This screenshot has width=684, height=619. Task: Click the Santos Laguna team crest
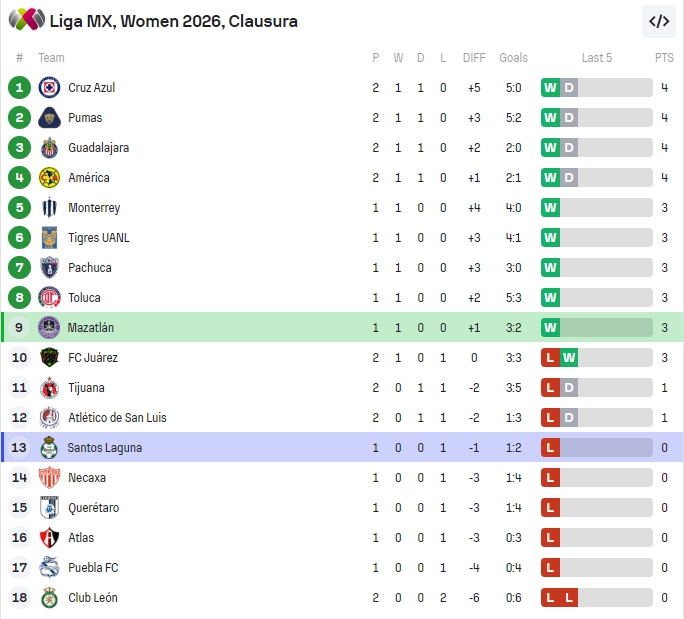tap(49, 448)
